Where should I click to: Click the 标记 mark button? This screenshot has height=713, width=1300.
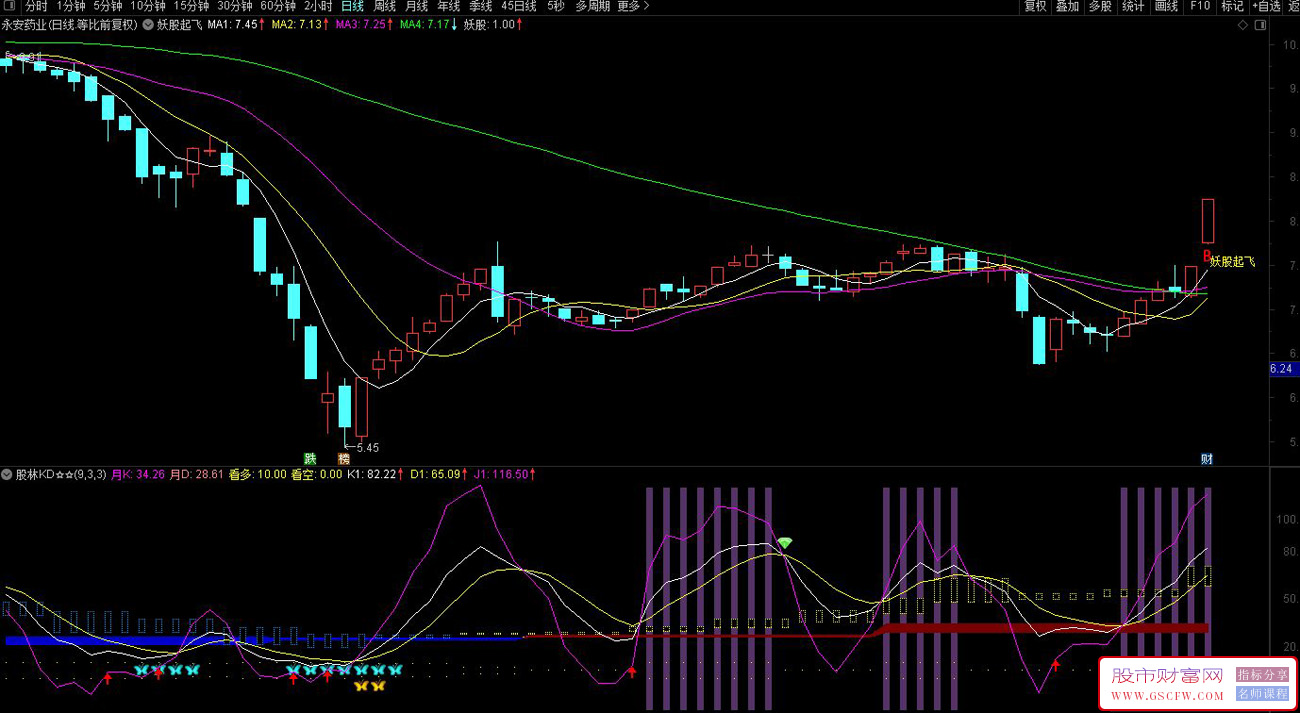tap(1232, 6)
